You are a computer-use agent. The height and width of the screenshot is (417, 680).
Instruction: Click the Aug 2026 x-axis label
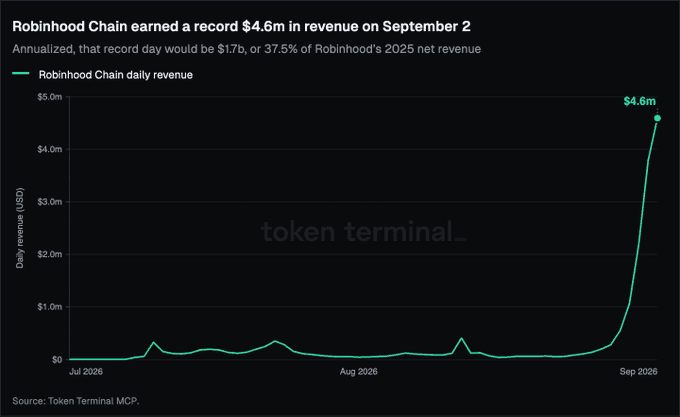(x=359, y=371)
